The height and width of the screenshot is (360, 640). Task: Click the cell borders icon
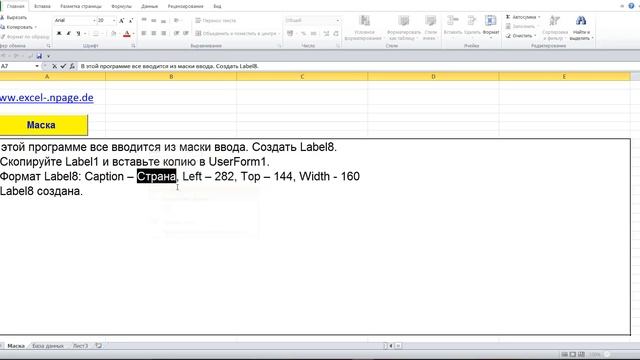pos(96,33)
